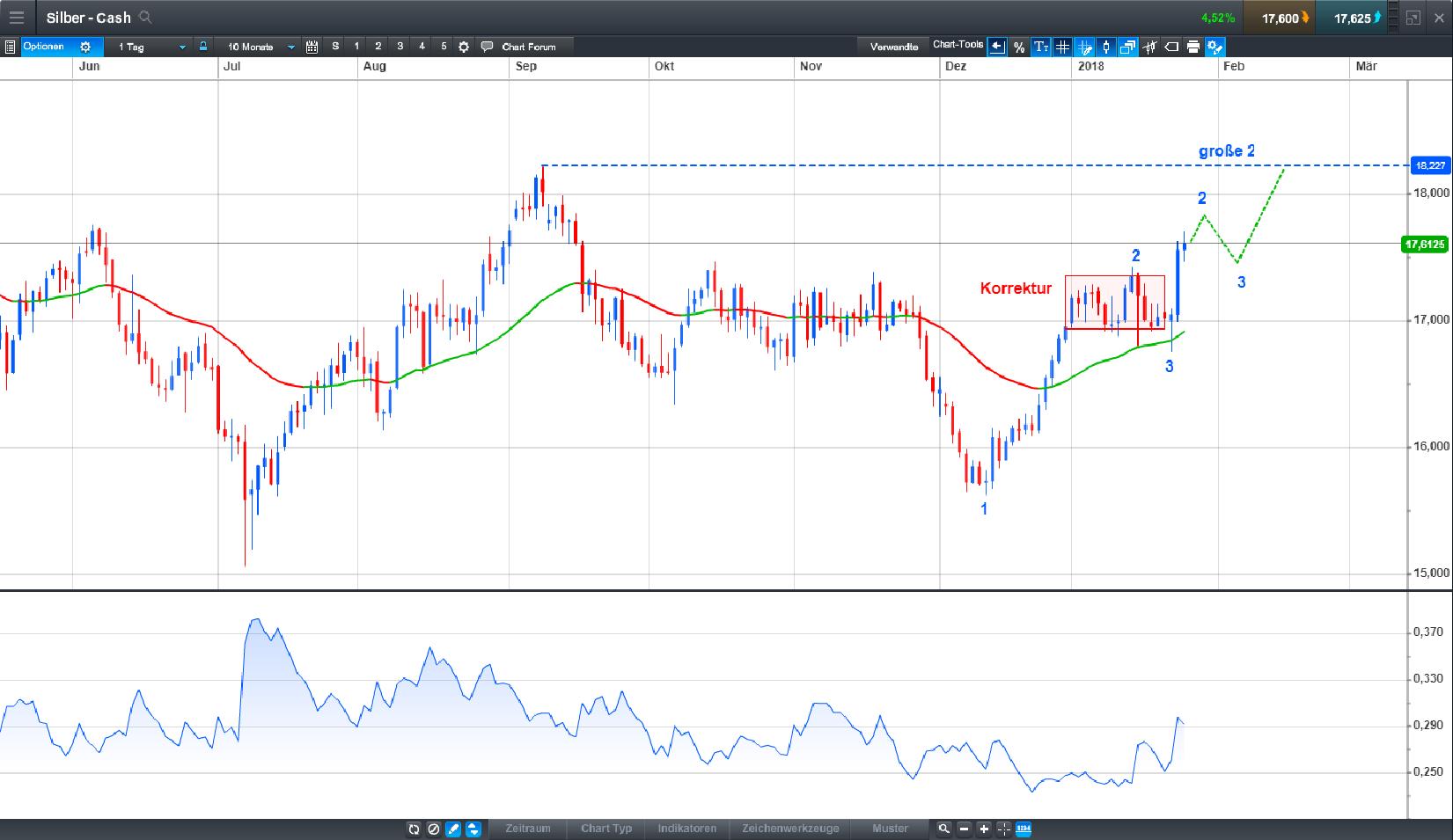
Task: Open the 1 Tag timeframe dropdown
Action: pyautogui.click(x=182, y=47)
